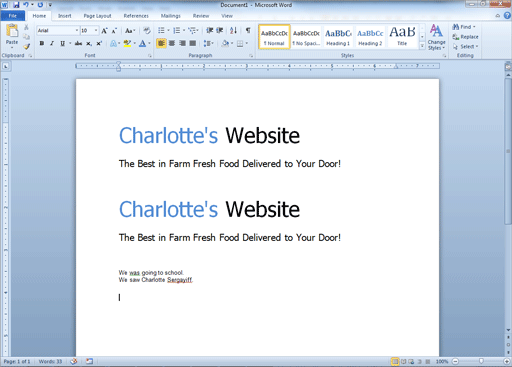Select the Format Painter brush icon
Viewport: 512px width, 367px height.
point(26,47)
